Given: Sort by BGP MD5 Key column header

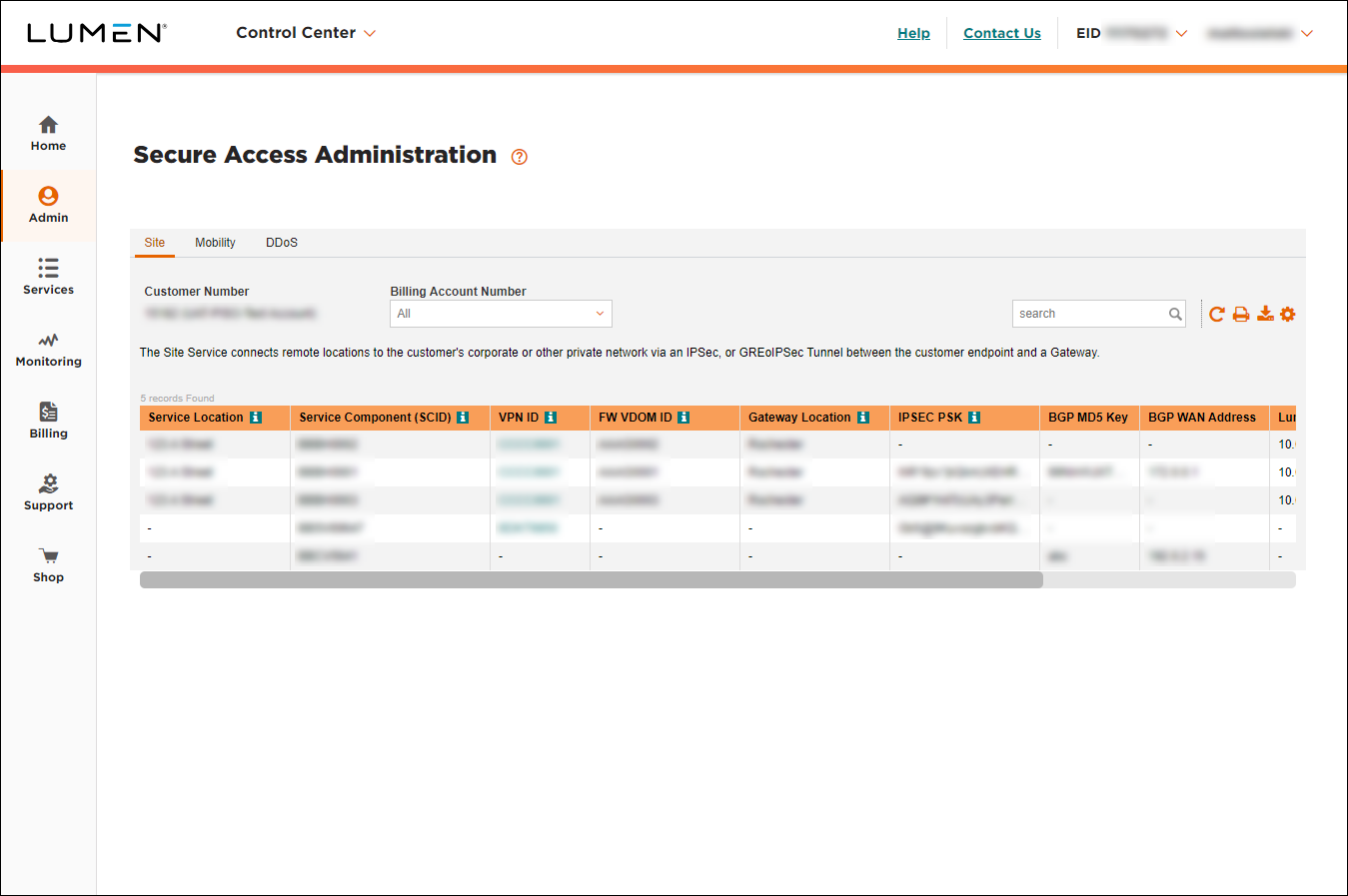Looking at the screenshot, I should click(x=1088, y=418).
